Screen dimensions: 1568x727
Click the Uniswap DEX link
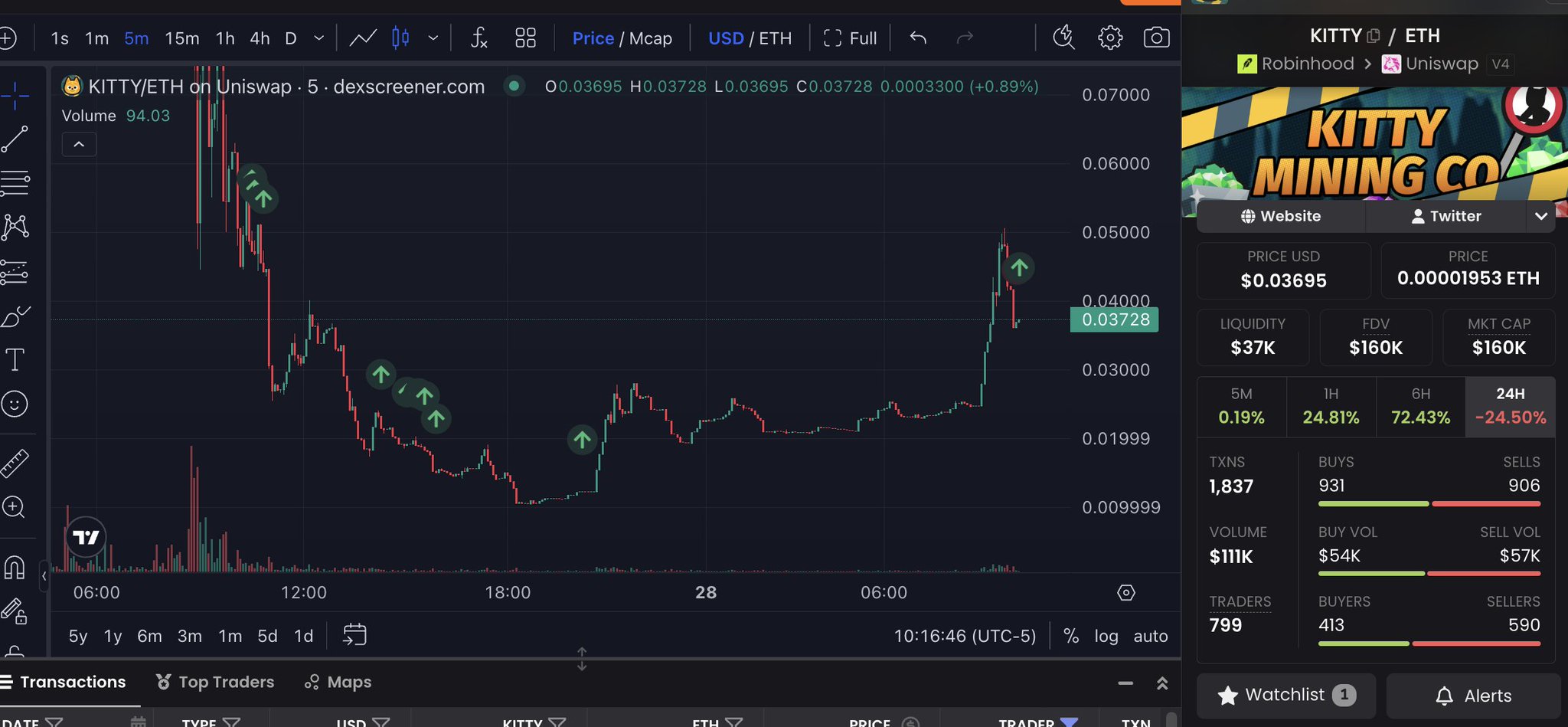point(1430,64)
